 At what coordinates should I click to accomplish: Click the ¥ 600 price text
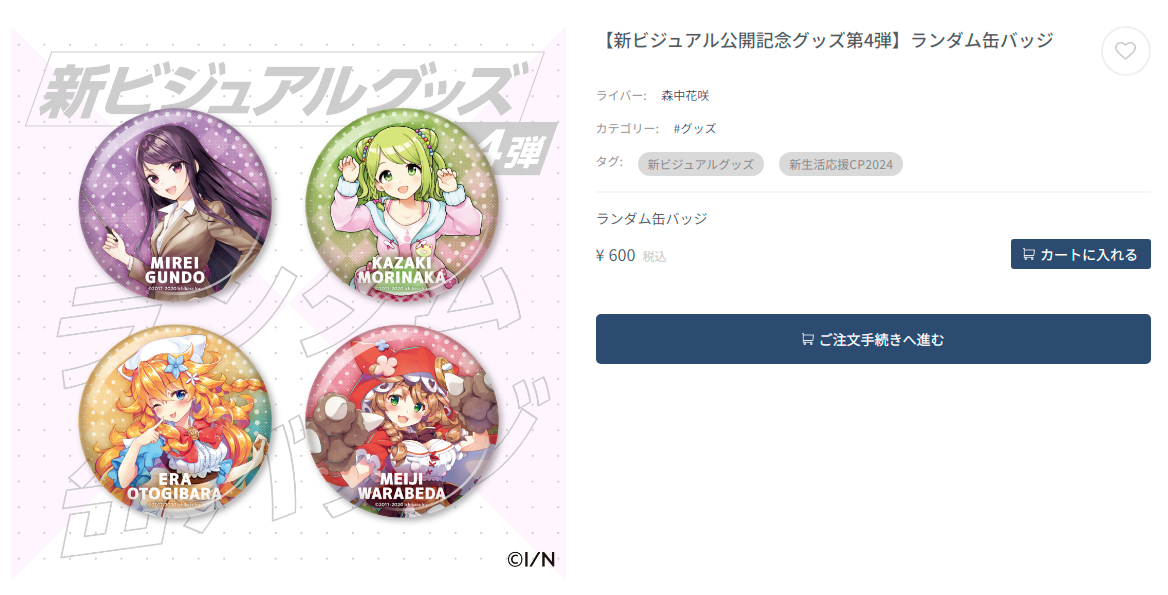point(616,255)
